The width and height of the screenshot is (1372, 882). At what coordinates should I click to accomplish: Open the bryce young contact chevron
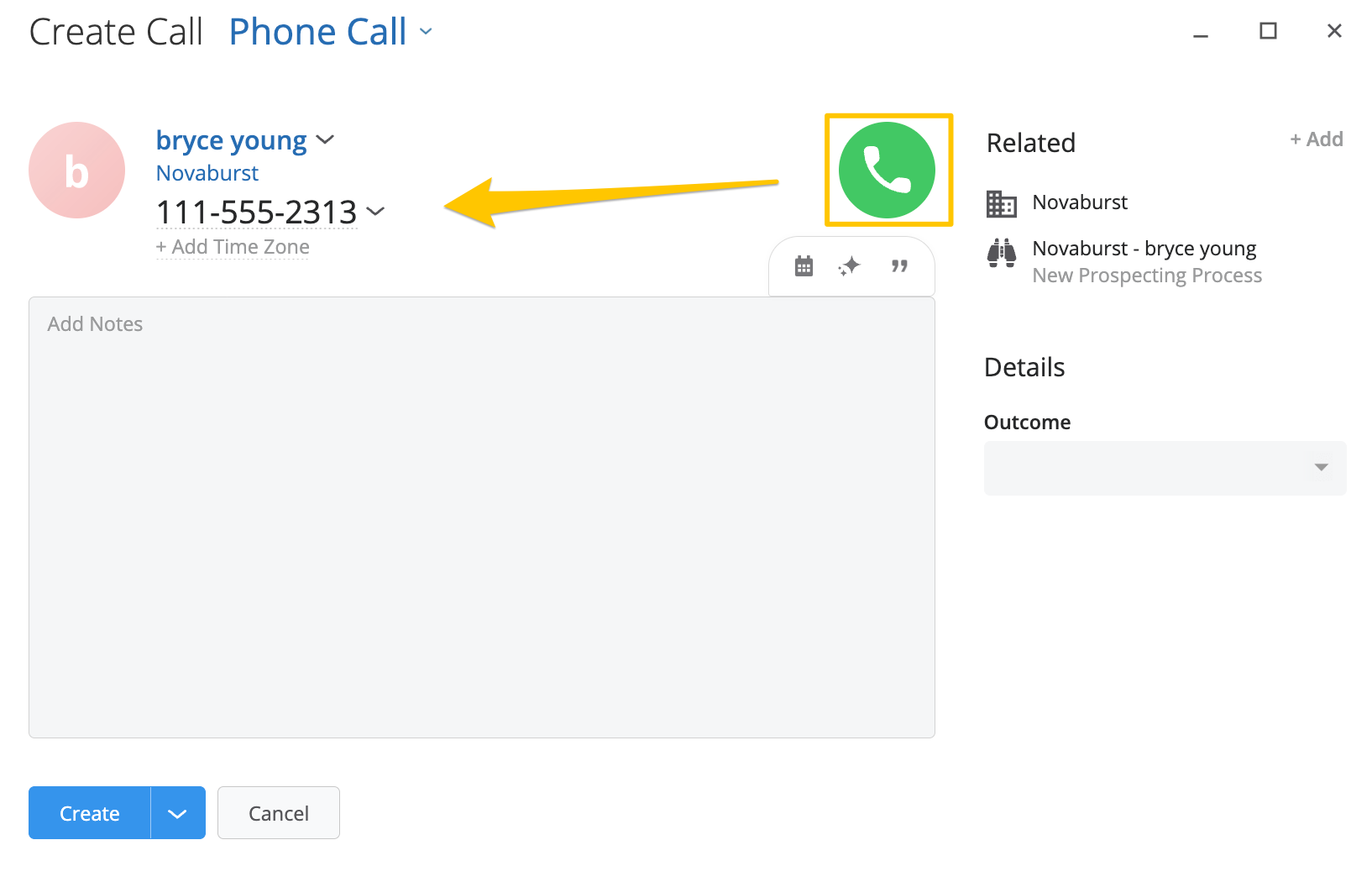click(x=325, y=139)
